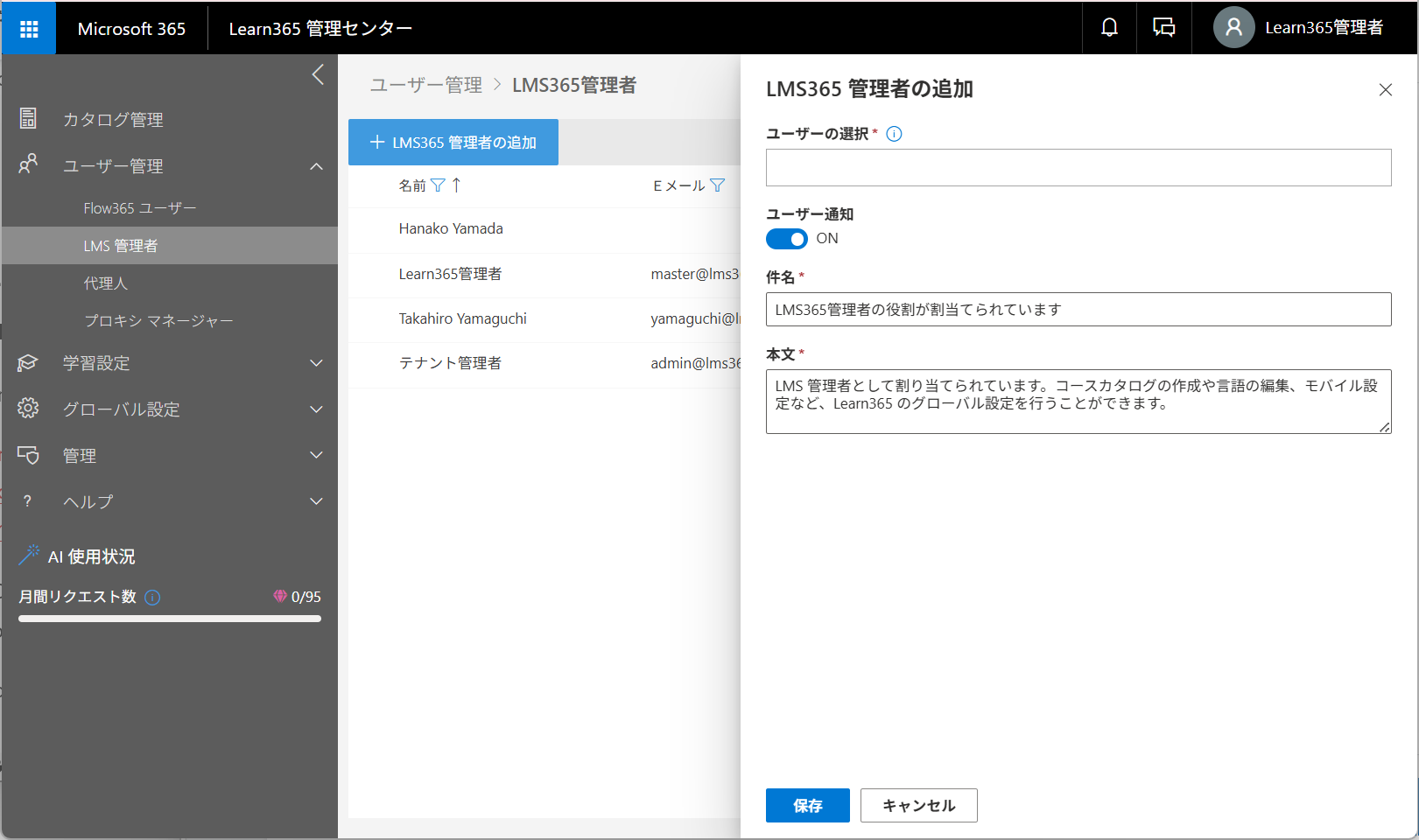The width and height of the screenshot is (1419, 840).
Task: Click the master@lms3 email cell
Action: 695,274
